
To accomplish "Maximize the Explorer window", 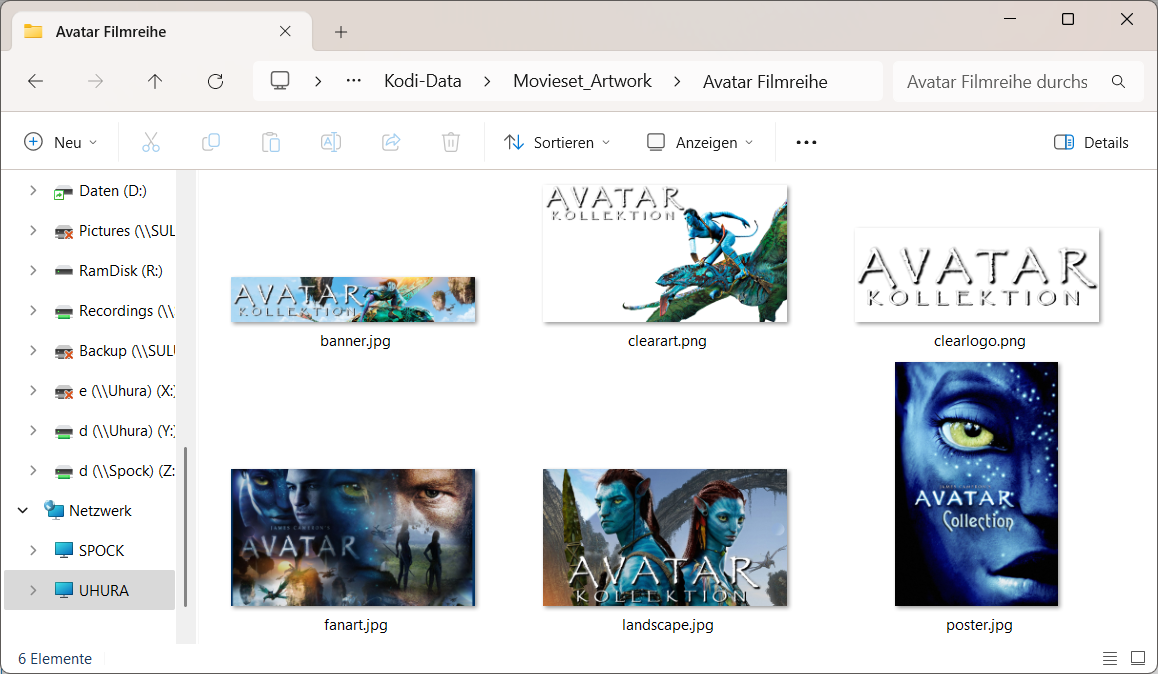I will [x=1068, y=19].
